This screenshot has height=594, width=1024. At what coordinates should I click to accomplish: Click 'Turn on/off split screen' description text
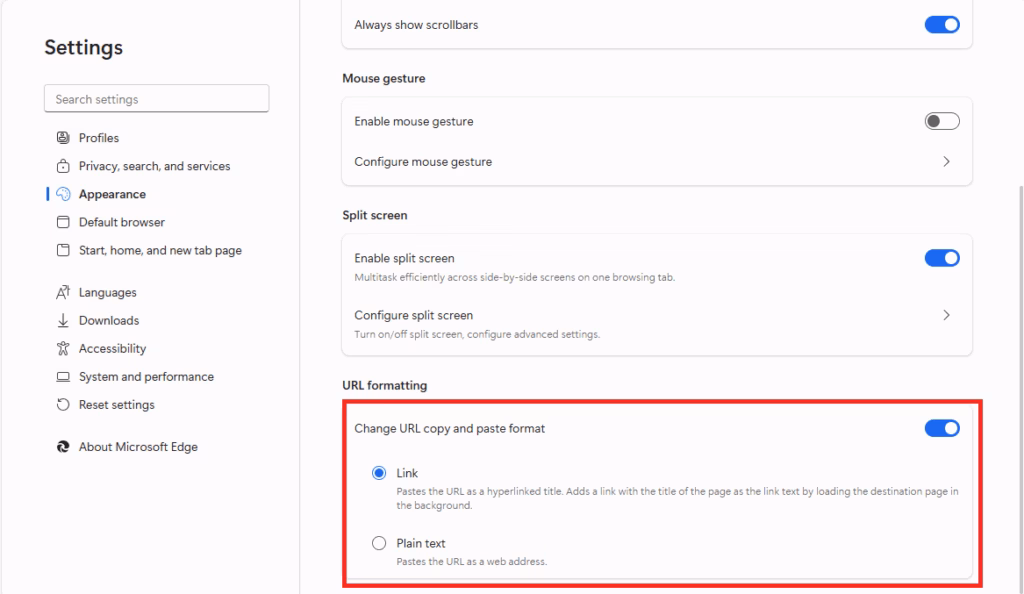click(477, 334)
